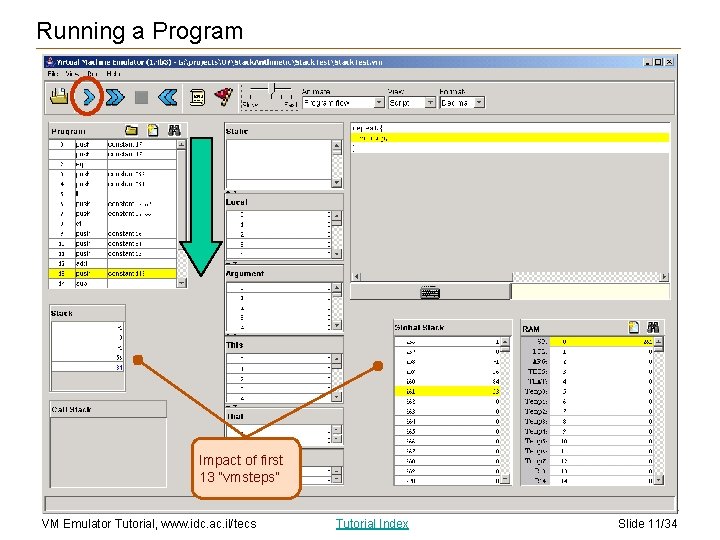Click the pale yellow keyboard output field
This screenshot has width=720, height=540.
tap(591, 292)
